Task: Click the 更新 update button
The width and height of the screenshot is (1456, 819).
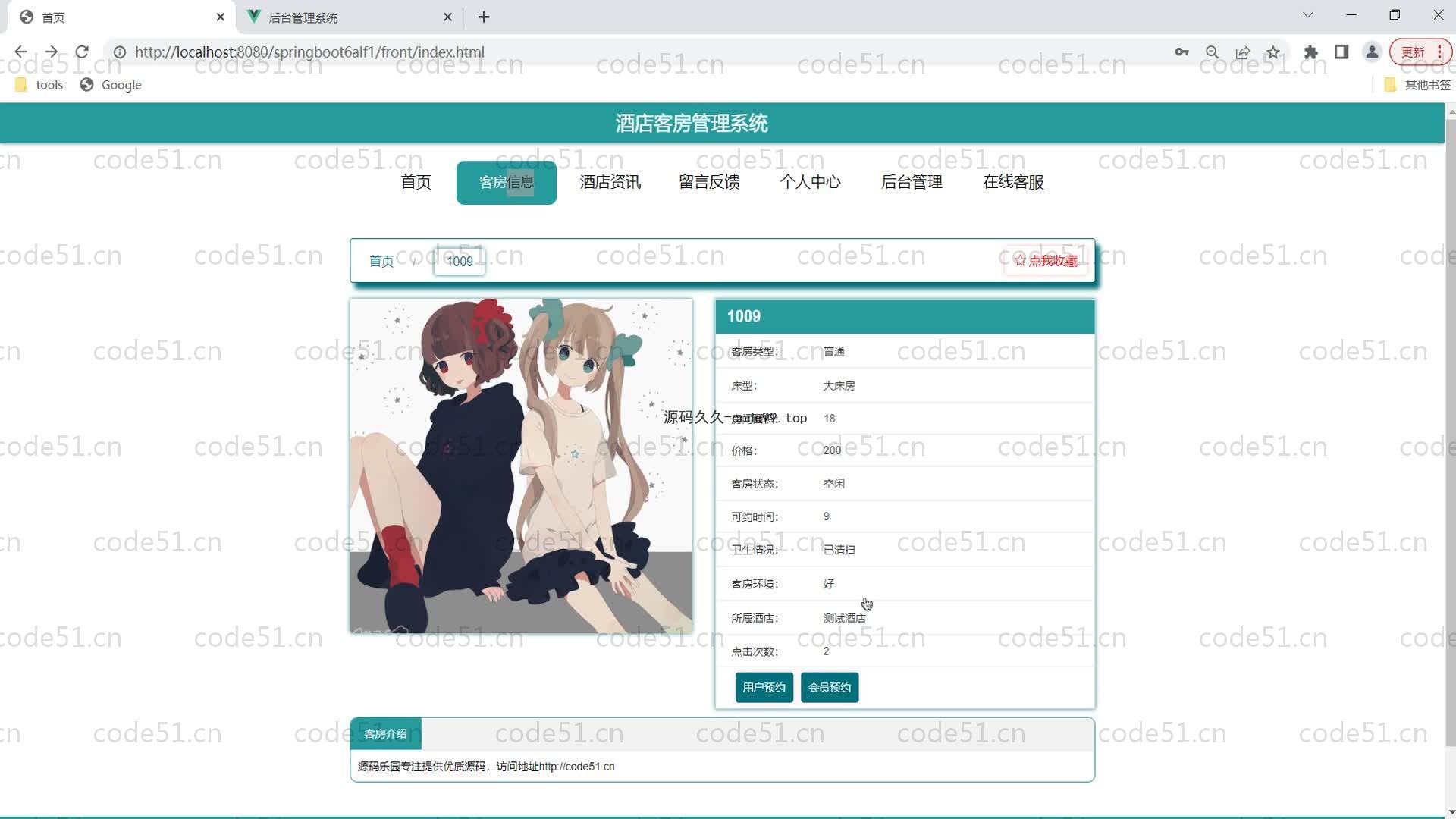Action: (x=1420, y=52)
